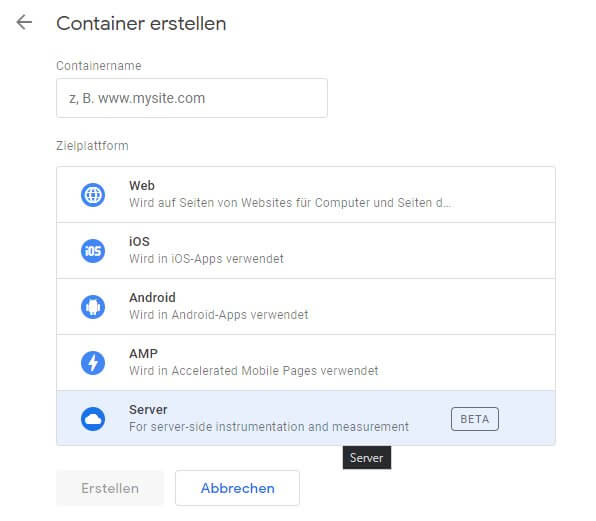The height and width of the screenshot is (521, 596).
Task: Click the Zielplattform label
Action: [x=92, y=146]
